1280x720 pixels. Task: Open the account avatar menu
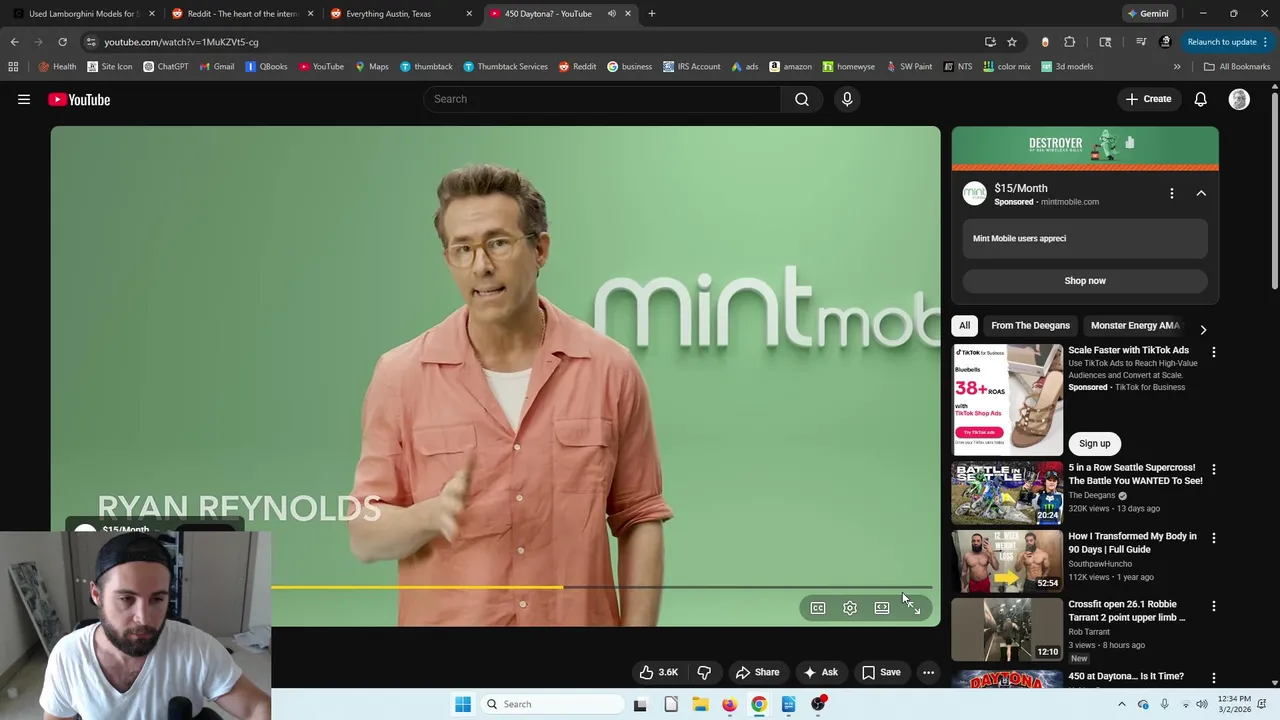pos(1239,99)
